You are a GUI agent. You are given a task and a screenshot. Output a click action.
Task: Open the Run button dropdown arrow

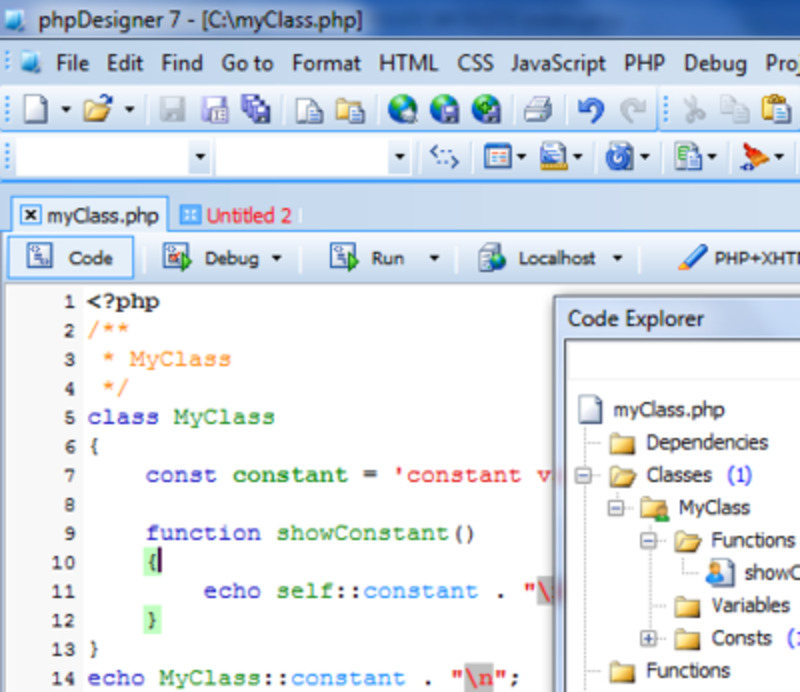[434, 258]
